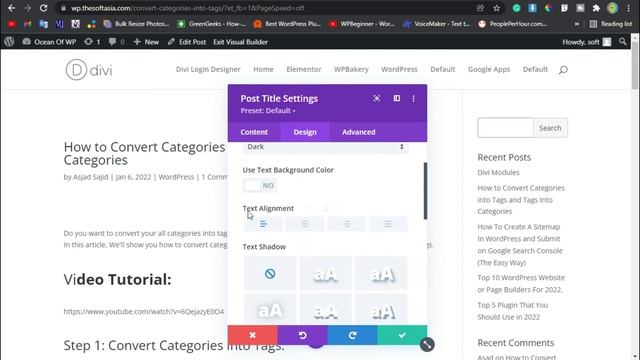Open updates counter in admin bar
Viewport: 640px width, 360px height.
coord(92,42)
